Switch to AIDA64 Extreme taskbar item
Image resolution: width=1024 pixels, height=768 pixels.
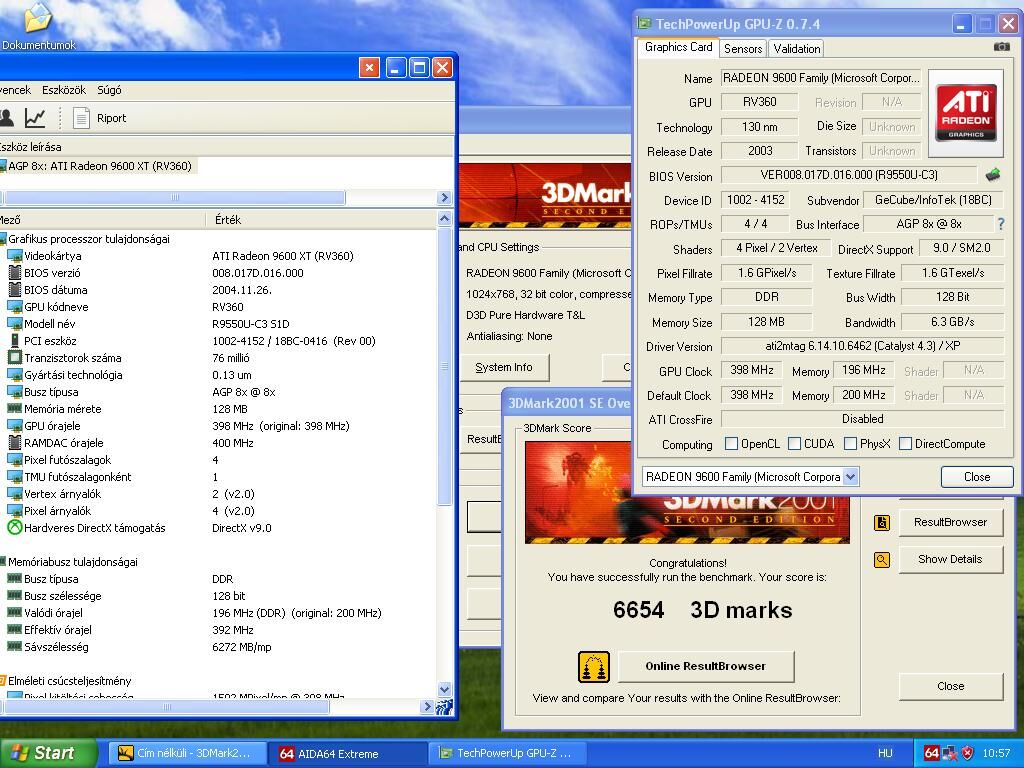[x=347, y=753]
